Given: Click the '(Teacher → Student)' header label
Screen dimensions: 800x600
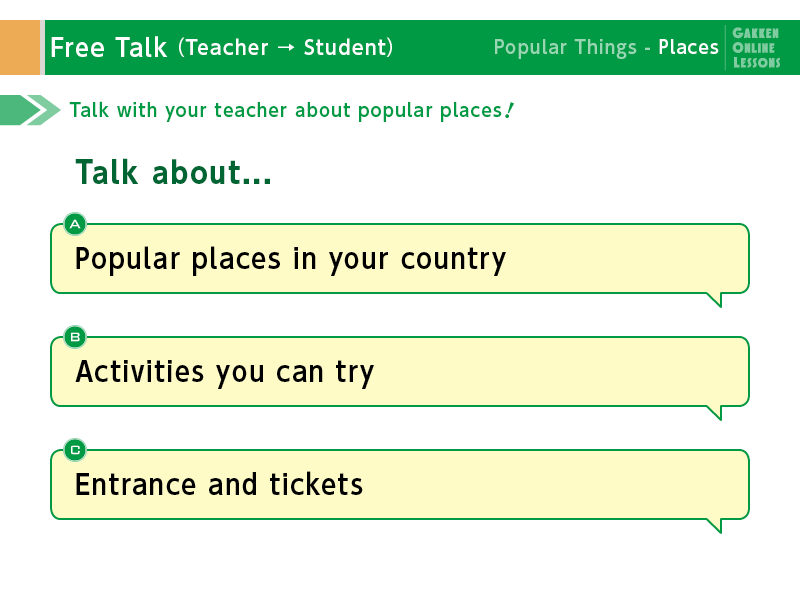Looking at the screenshot, I should pos(286,47).
